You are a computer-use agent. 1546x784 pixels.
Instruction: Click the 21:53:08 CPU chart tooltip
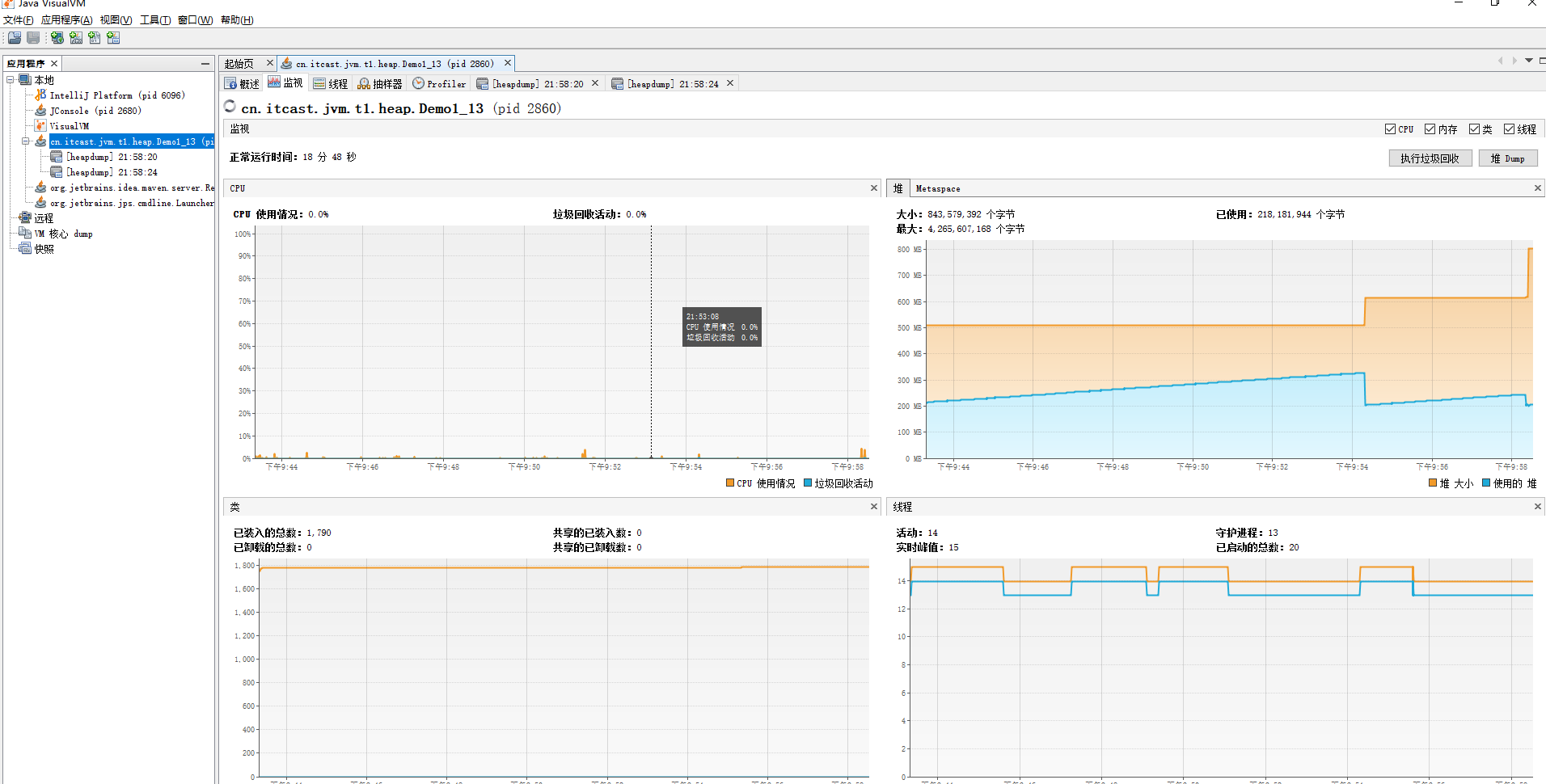(722, 327)
